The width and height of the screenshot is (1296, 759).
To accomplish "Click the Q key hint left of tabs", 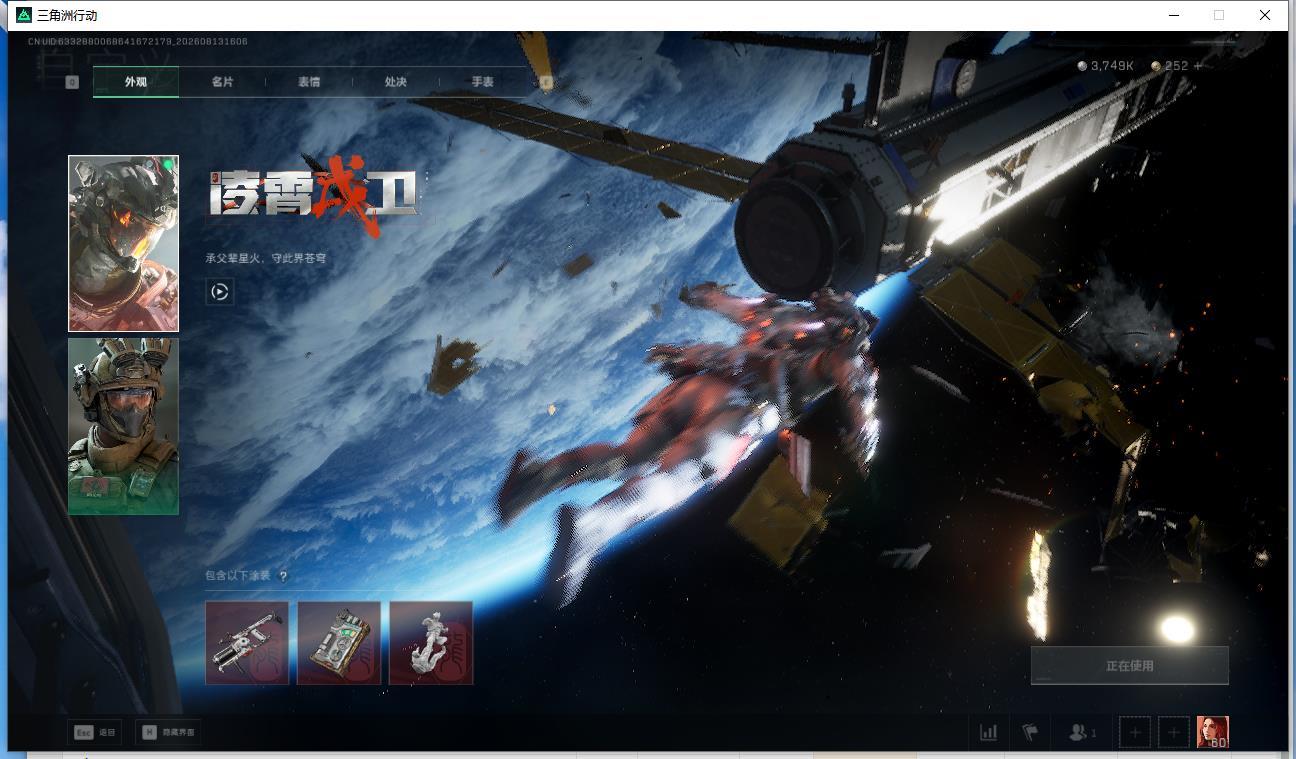I will [x=72, y=82].
